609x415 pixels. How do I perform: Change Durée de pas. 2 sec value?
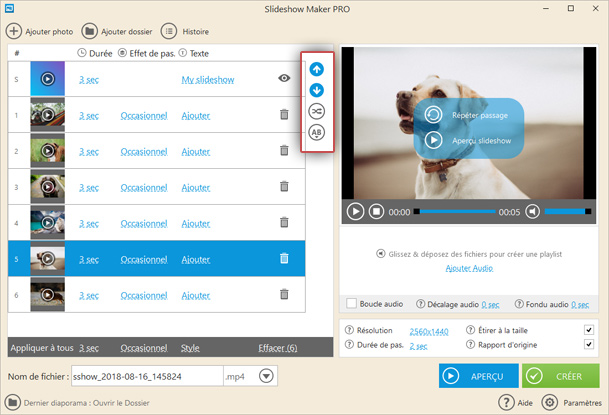[418, 346]
